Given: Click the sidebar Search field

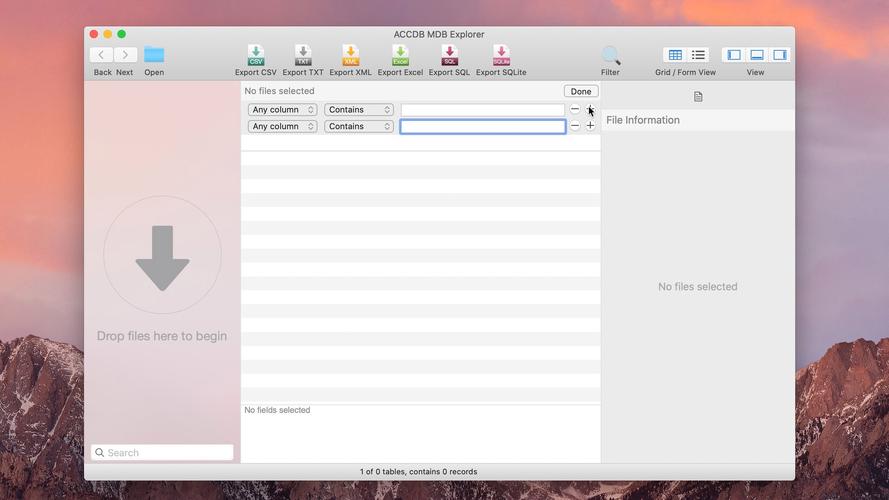Looking at the screenshot, I should coord(162,452).
